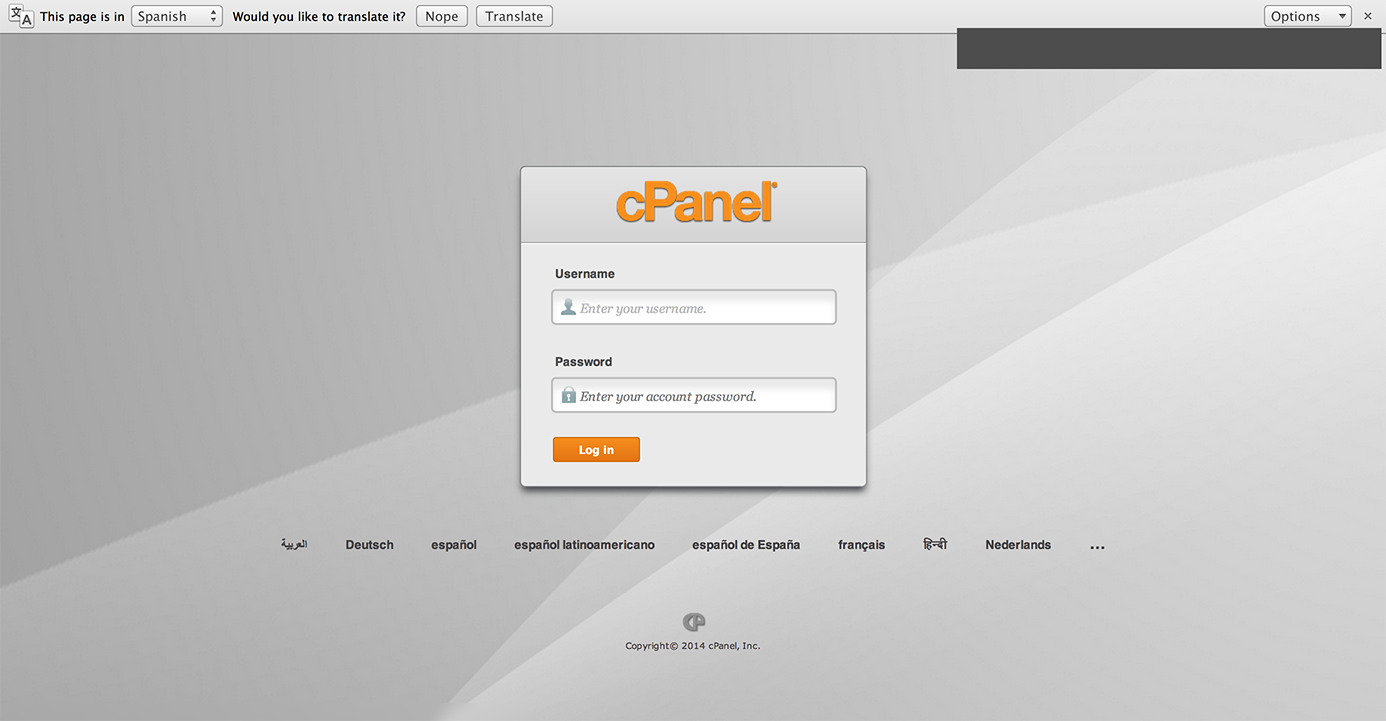Screen dimensions: 1386x721
Task: Select the Hindi language option हिन्दी
Action: (x=934, y=544)
